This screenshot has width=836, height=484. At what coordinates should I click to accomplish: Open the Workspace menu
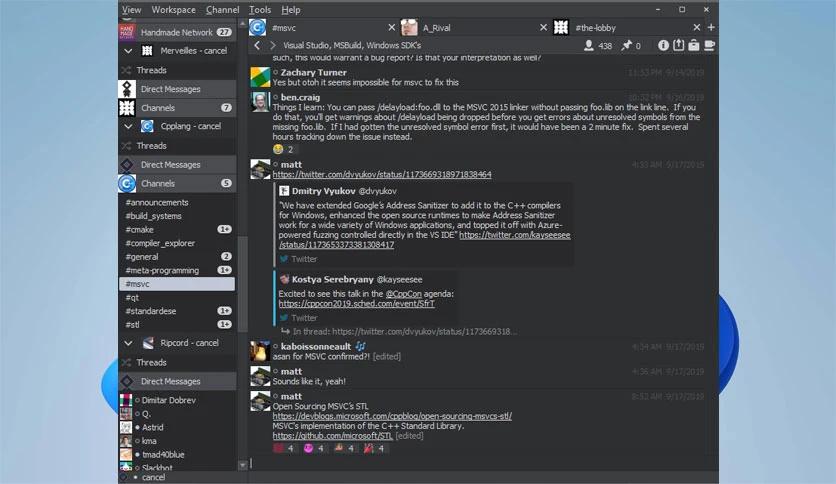tap(173, 10)
